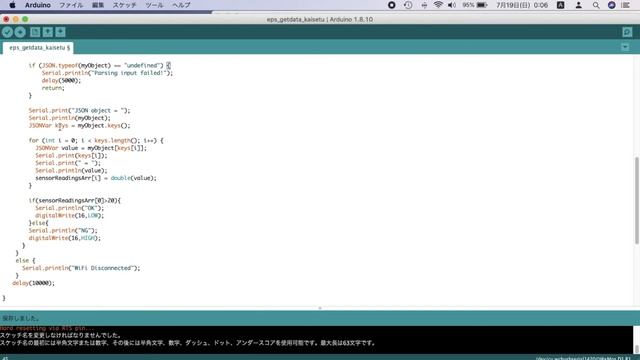Image resolution: width=640 pixels, height=360 pixels.
Task: Open a sketch with up-arrow icon
Action: pos(48,32)
